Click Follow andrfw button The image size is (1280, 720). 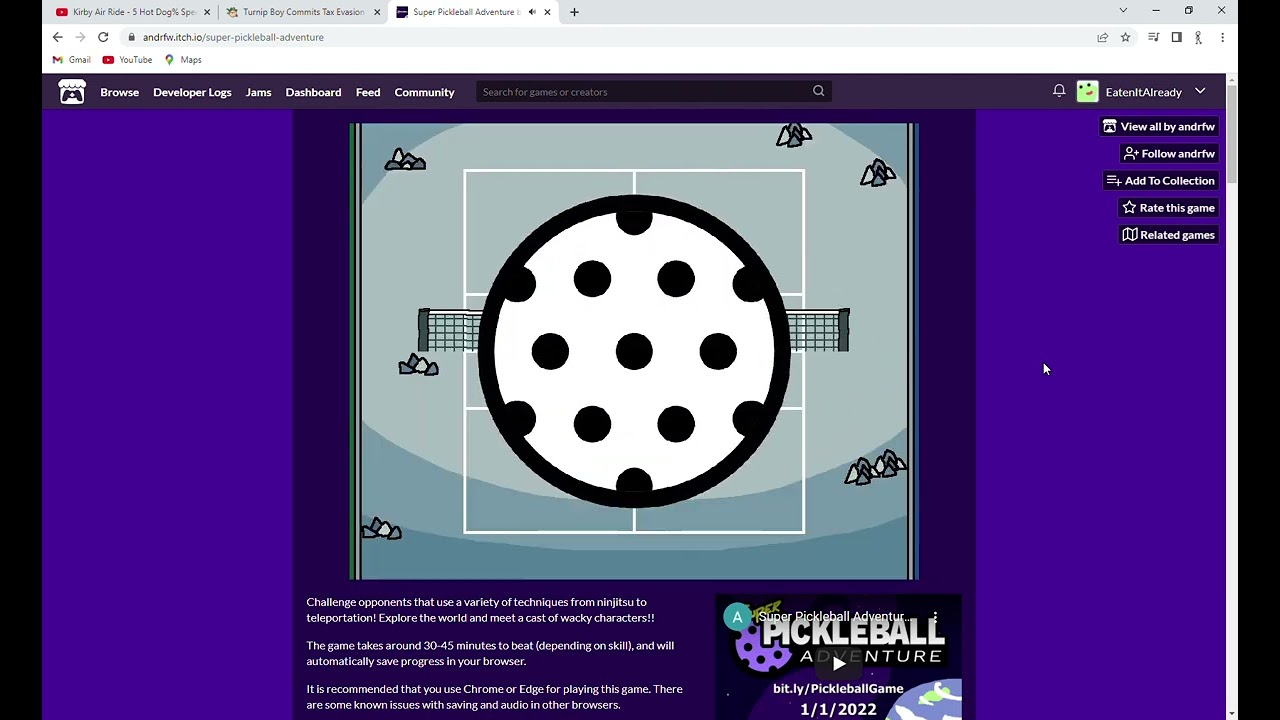1169,154
